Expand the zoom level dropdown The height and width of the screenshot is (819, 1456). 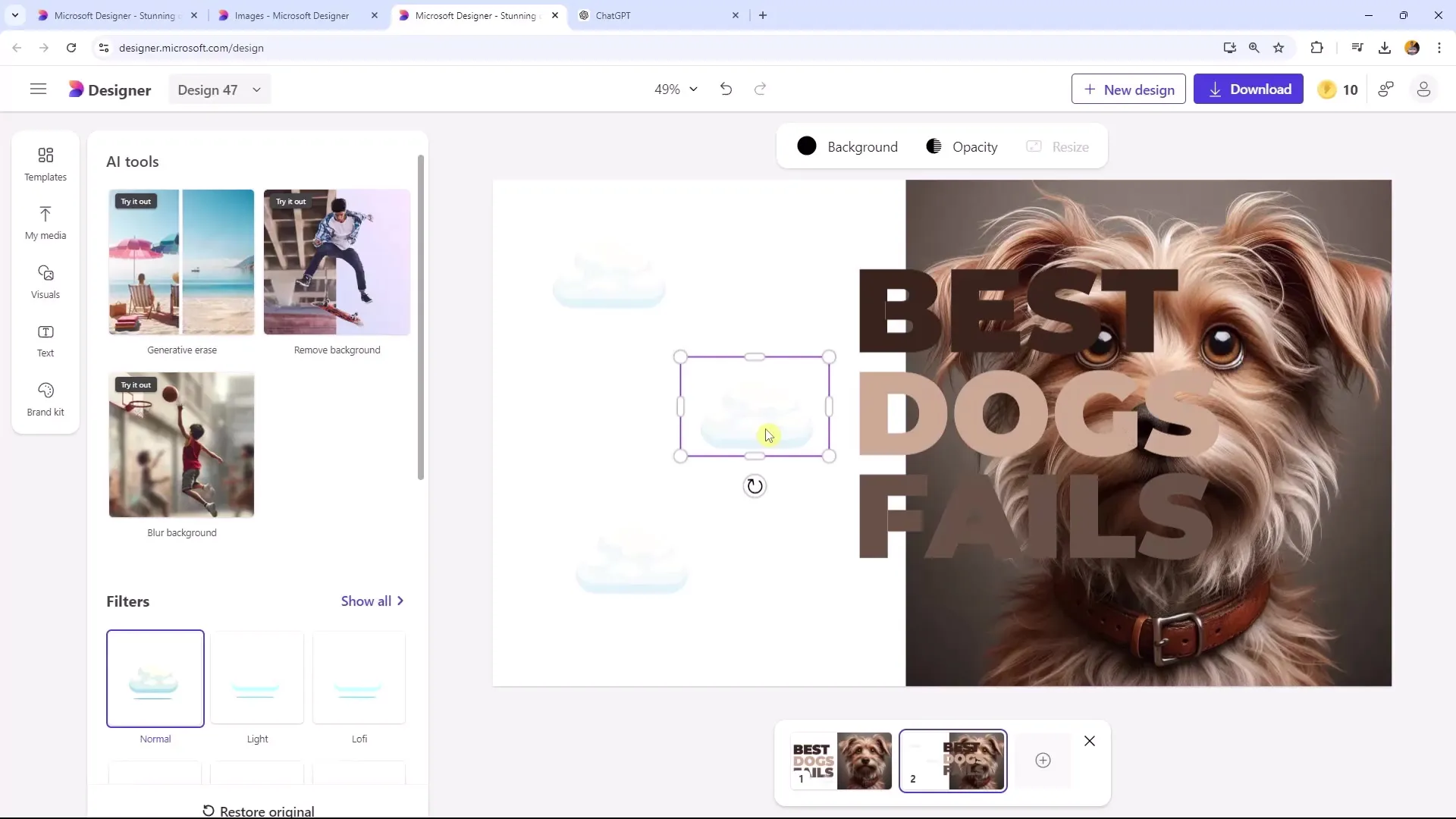[x=694, y=89]
